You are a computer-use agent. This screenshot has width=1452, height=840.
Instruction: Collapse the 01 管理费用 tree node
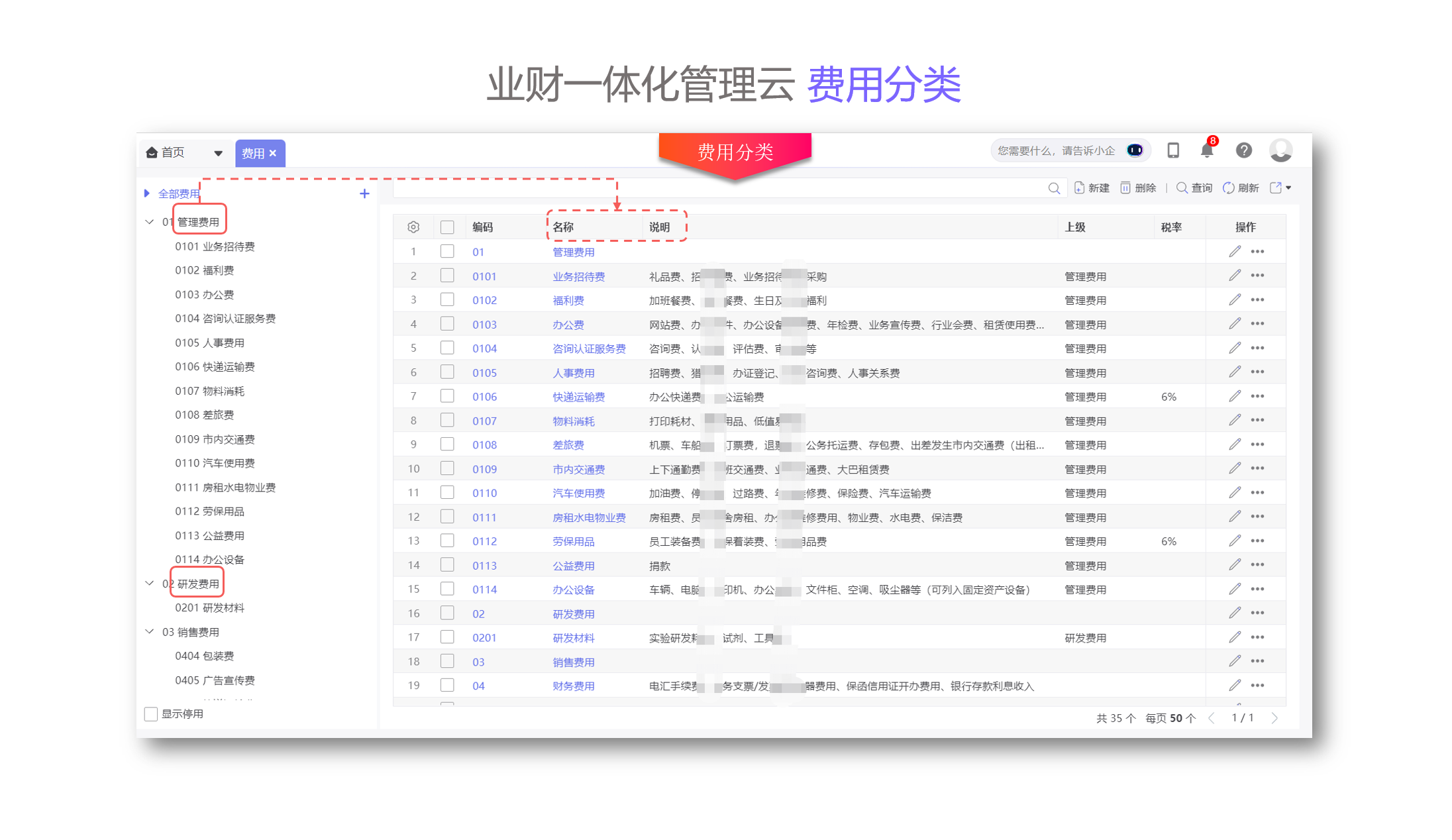click(150, 222)
